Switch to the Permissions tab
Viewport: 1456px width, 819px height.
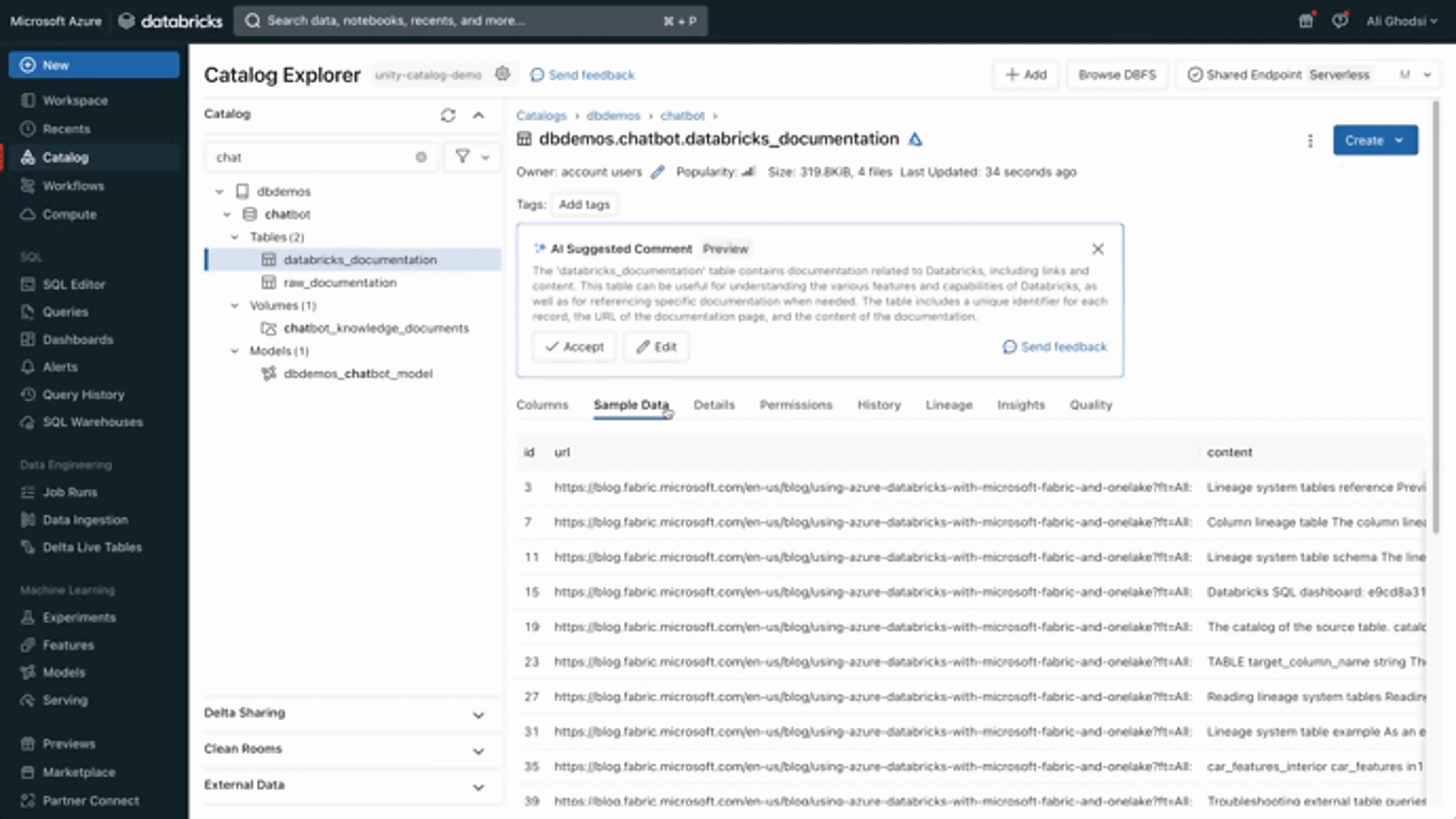[796, 405]
